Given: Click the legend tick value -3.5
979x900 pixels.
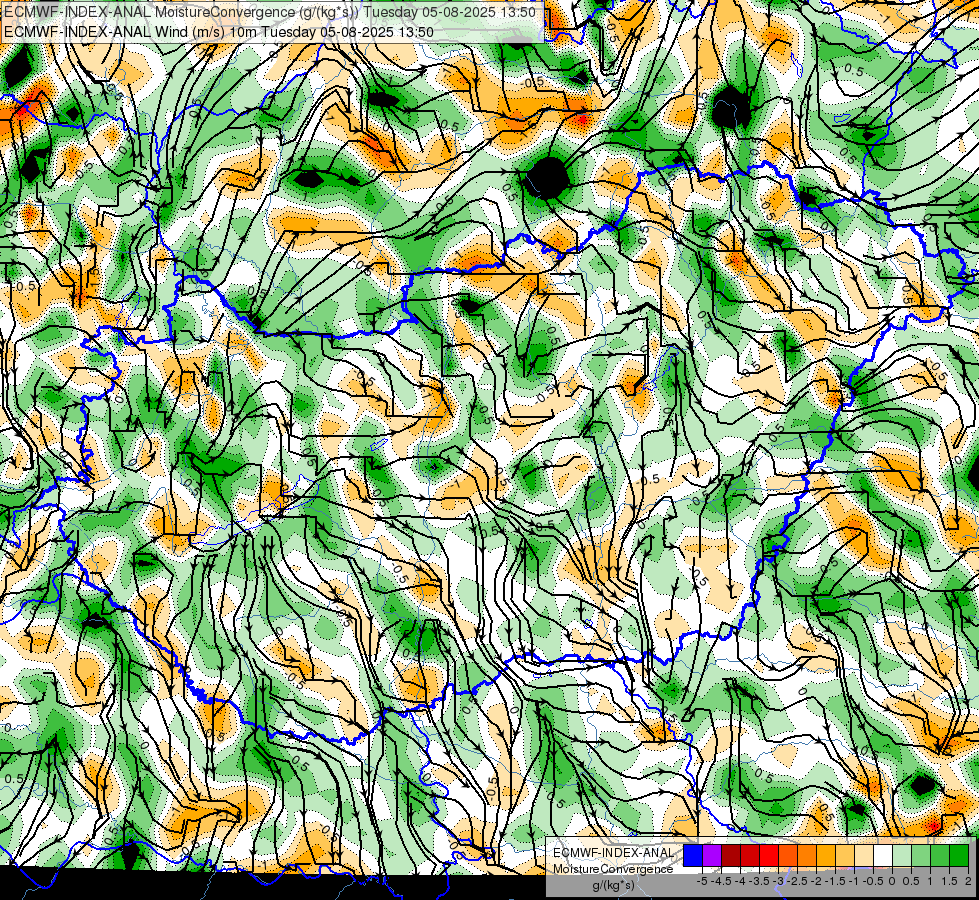Looking at the screenshot, I should pos(760,881).
